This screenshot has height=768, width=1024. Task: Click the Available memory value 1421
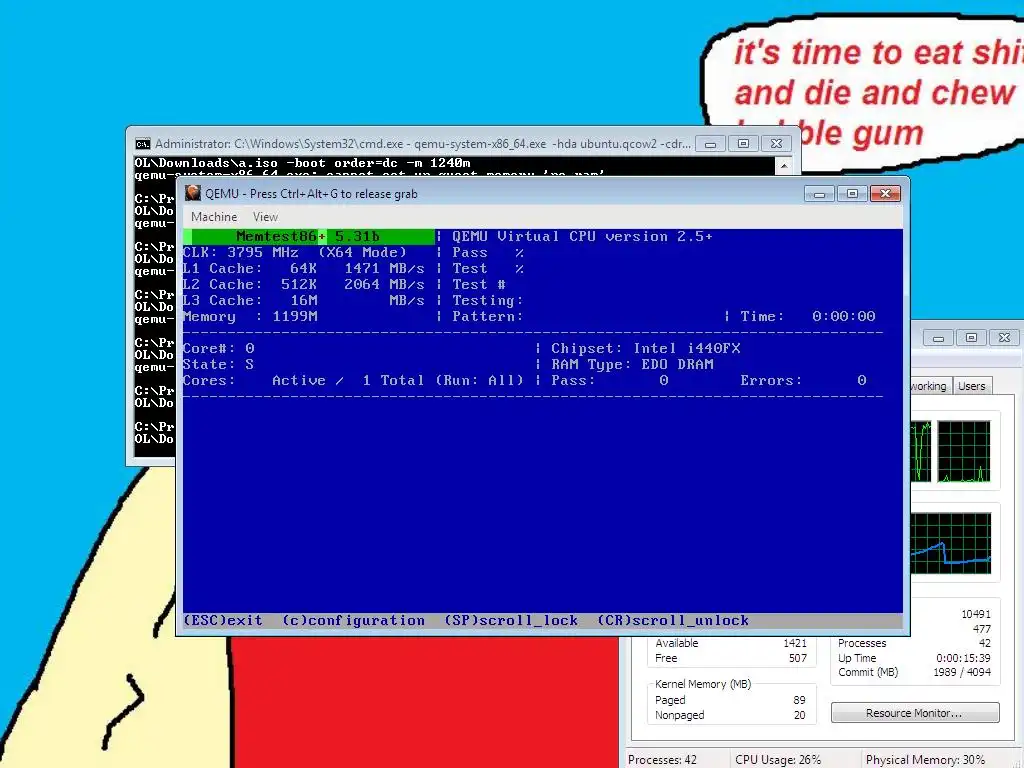coord(795,643)
